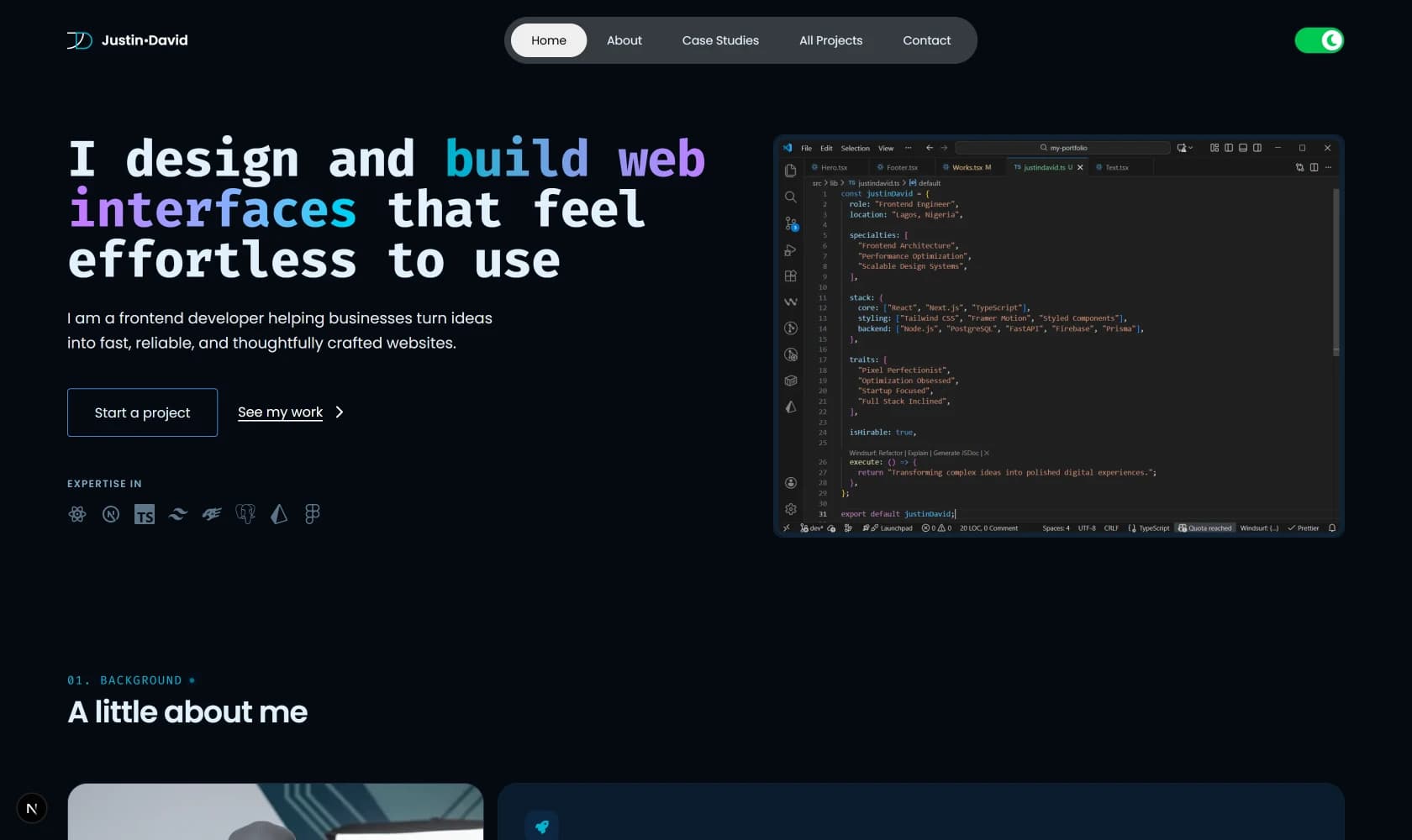The image size is (1412, 840).
Task: Open the About nav item
Action: point(624,40)
